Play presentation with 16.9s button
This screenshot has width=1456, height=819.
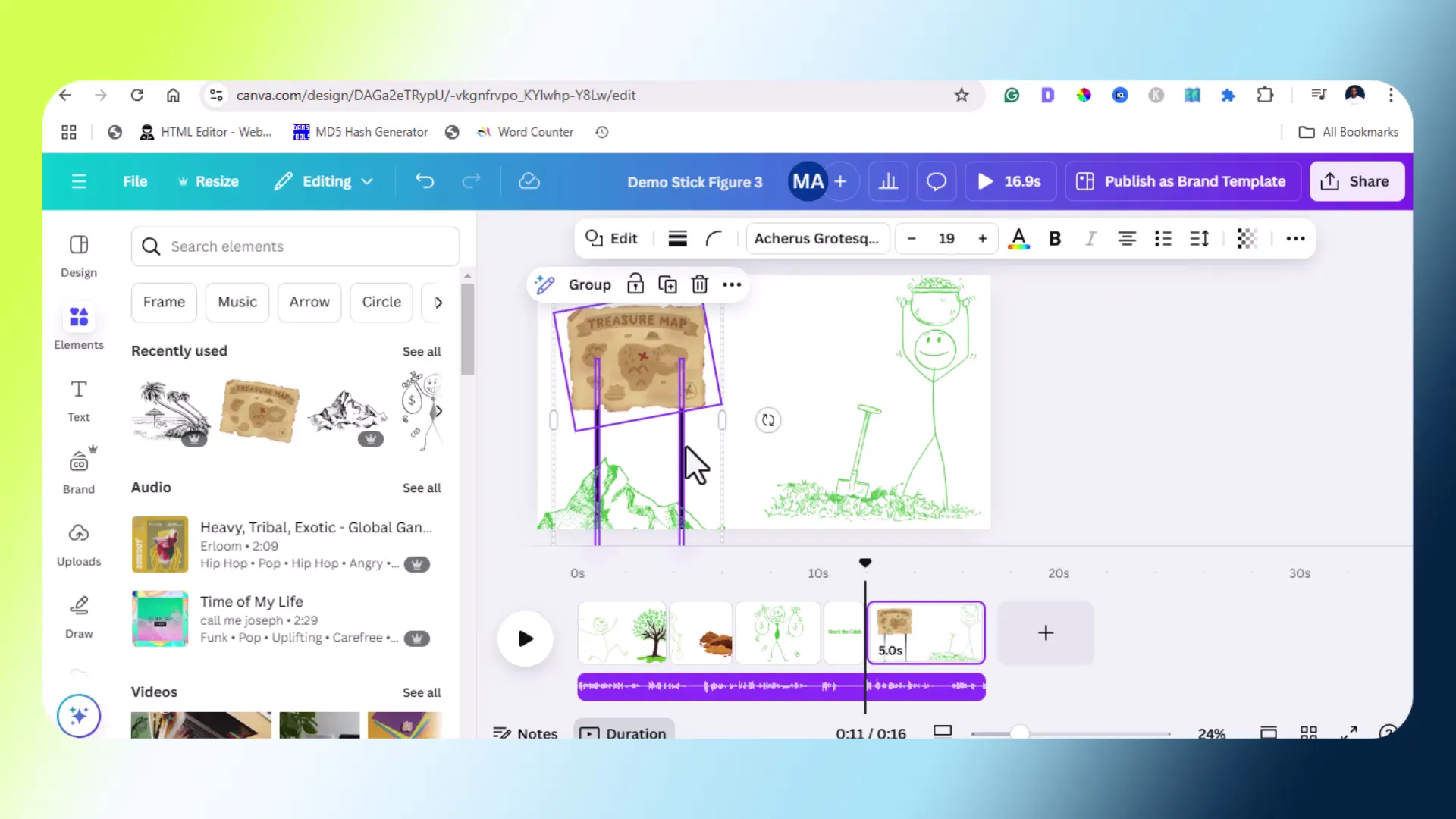pos(1010,181)
